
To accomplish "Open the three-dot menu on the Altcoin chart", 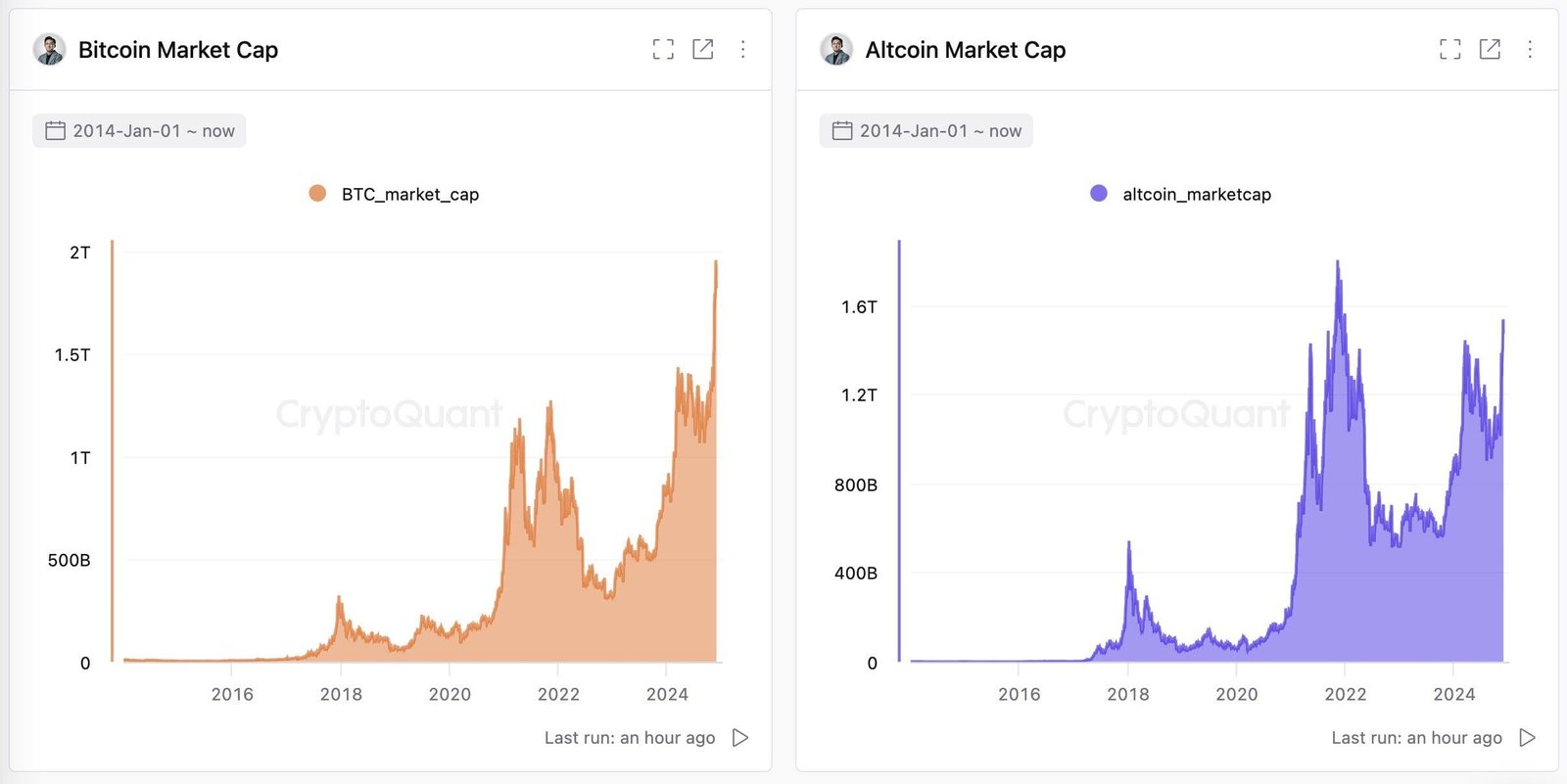I will pyautogui.click(x=1529, y=49).
